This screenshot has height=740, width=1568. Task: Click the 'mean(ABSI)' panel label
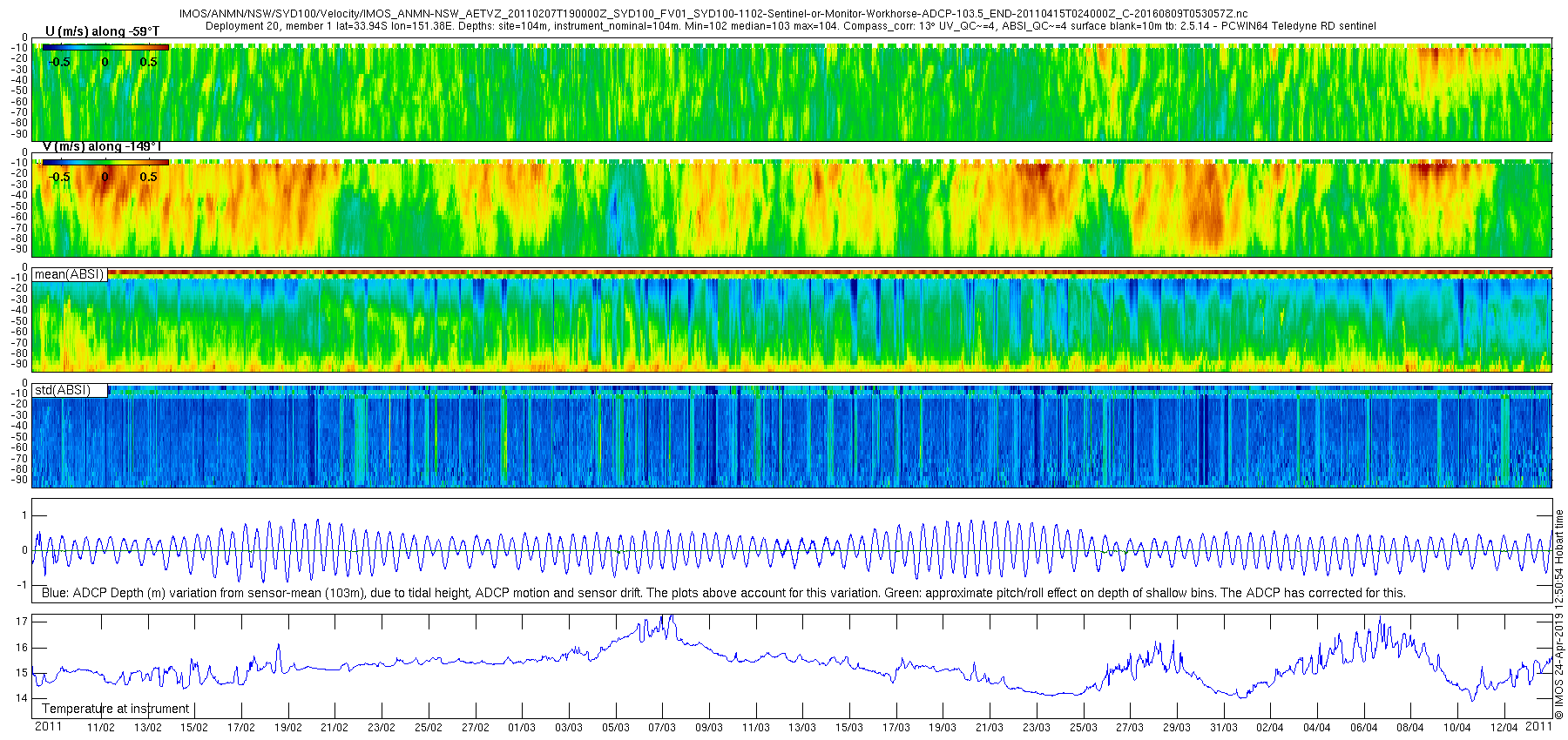pyautogui.click(x=69, y=274)
